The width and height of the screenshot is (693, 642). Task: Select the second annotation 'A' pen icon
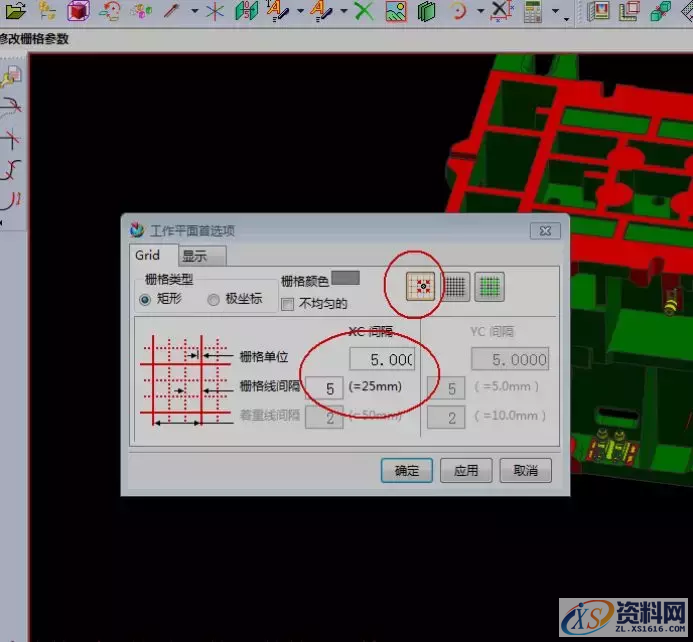point(321,11)
